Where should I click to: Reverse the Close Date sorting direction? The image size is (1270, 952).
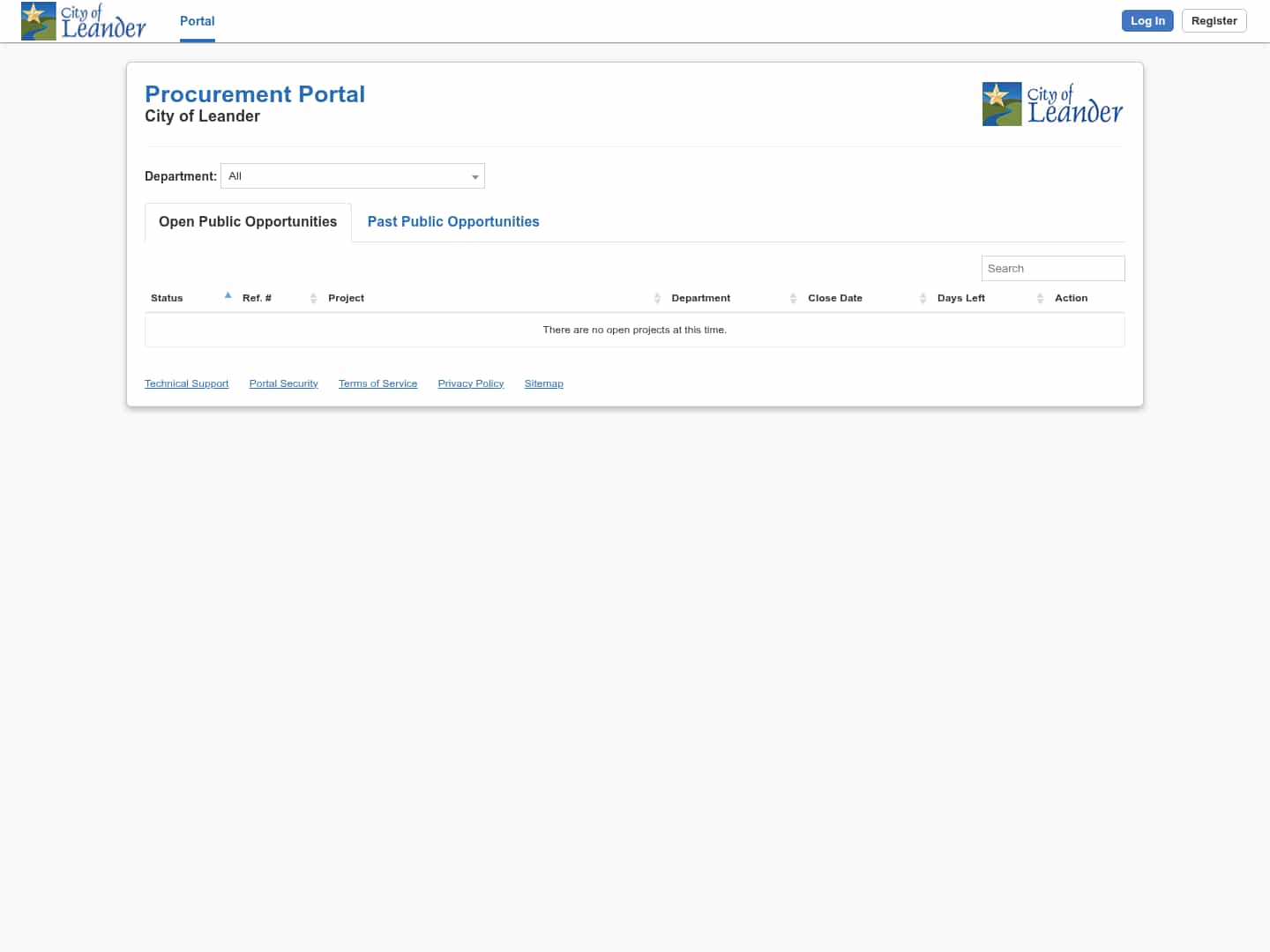[x=923, y=298]
